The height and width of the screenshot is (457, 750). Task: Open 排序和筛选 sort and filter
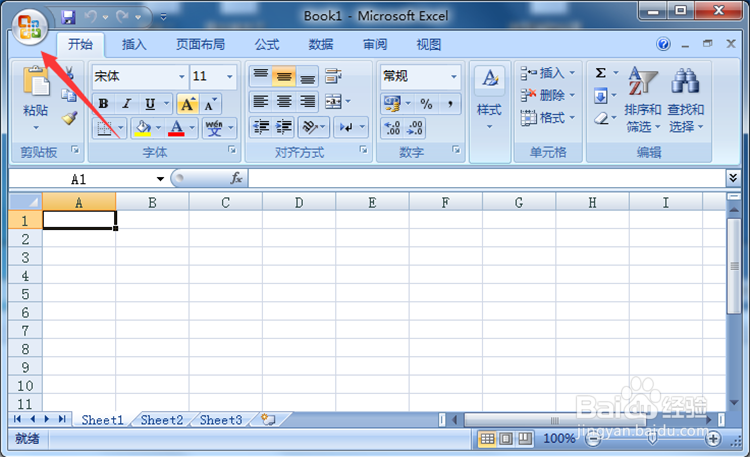coord(642,100)
